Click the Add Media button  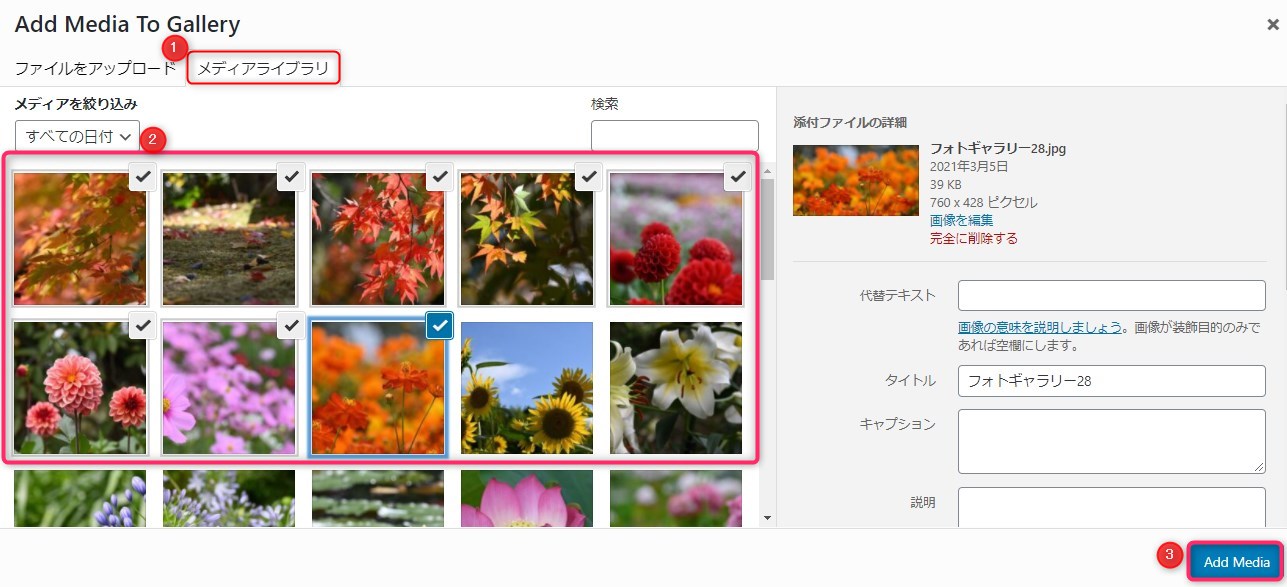tap(1236, 562)
